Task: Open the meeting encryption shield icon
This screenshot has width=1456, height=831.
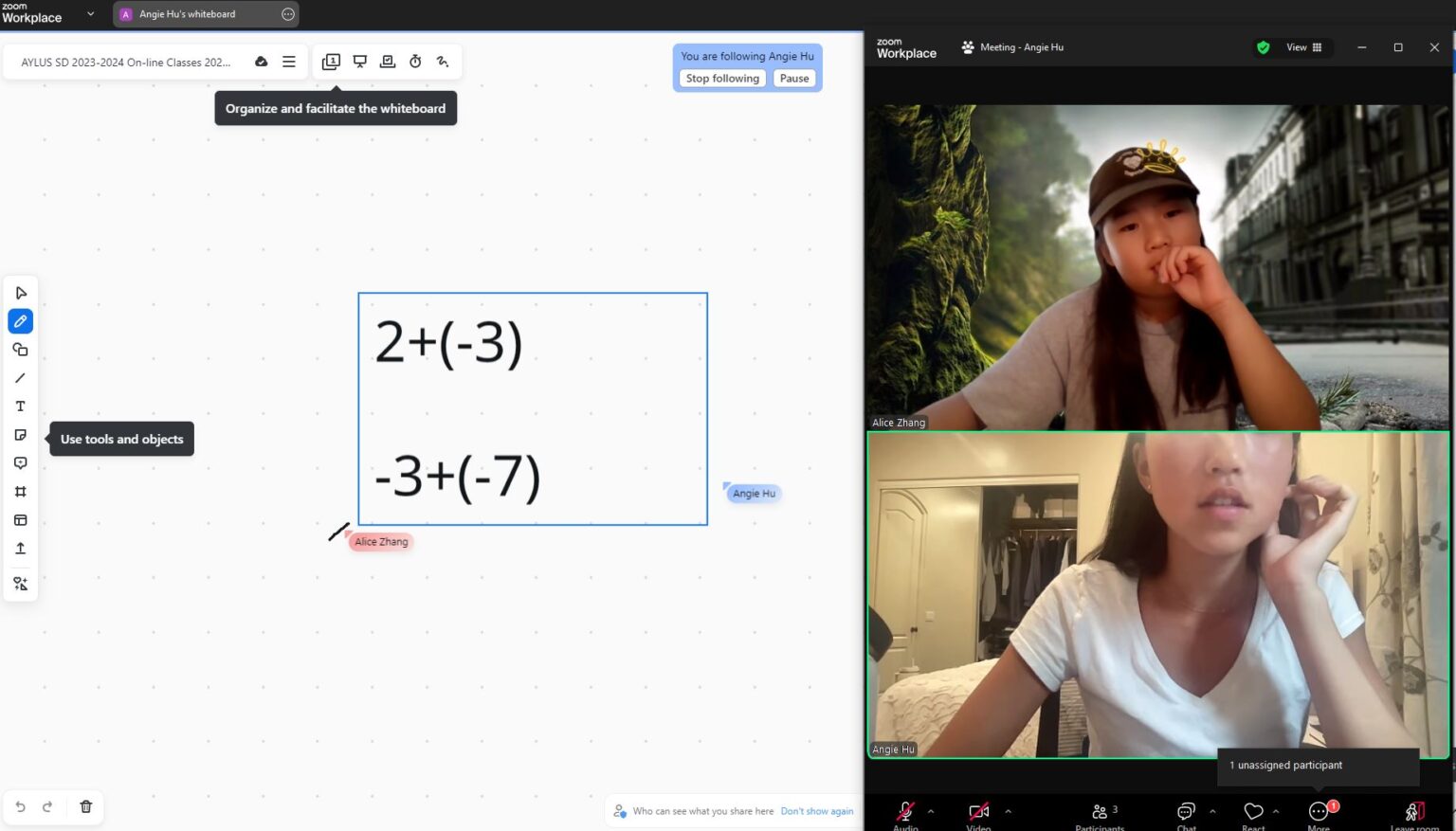Action: point(1263,47)
